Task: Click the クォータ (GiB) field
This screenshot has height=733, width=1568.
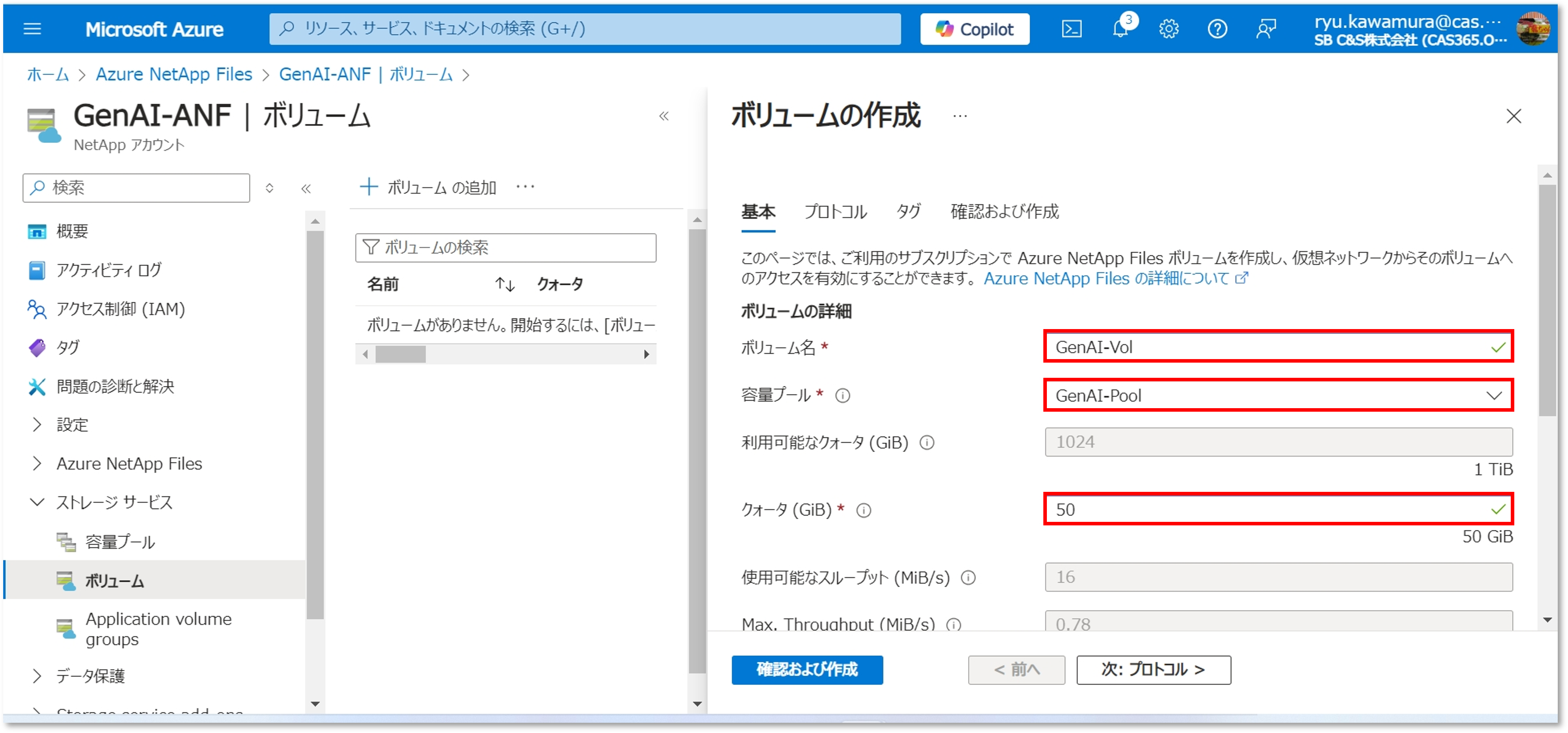Action: [1278, 509]
